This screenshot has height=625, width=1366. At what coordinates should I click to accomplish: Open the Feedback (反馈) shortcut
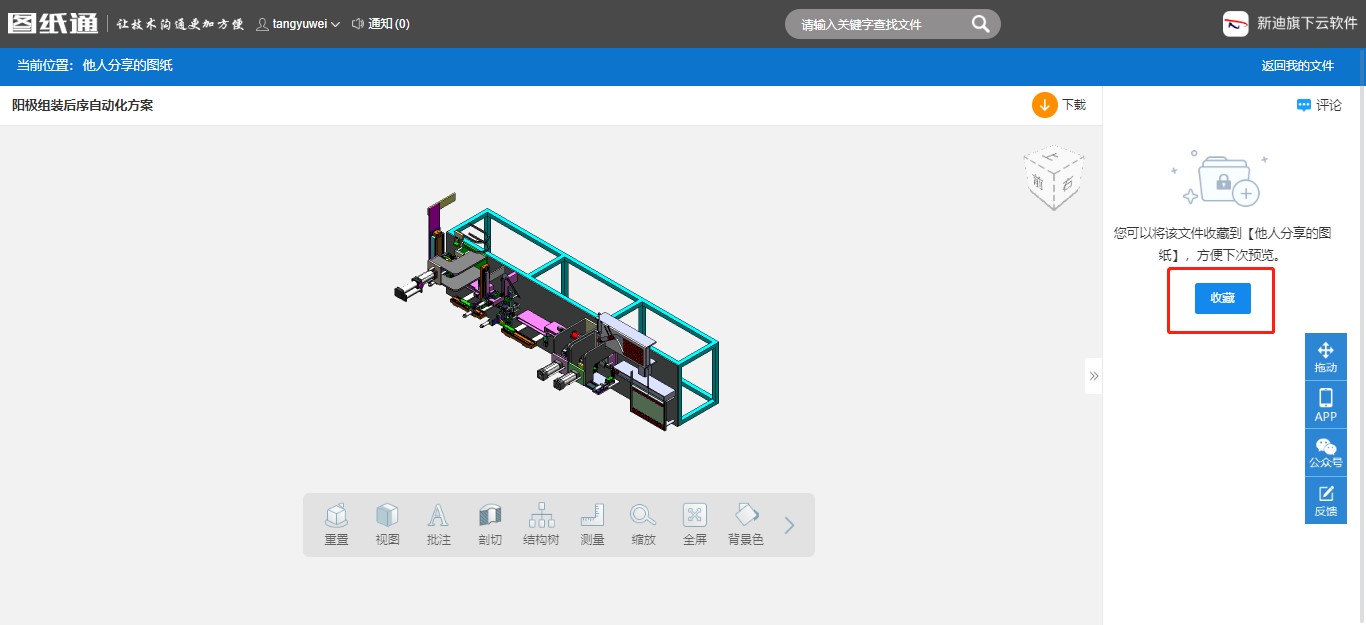tap(1326, 501)
